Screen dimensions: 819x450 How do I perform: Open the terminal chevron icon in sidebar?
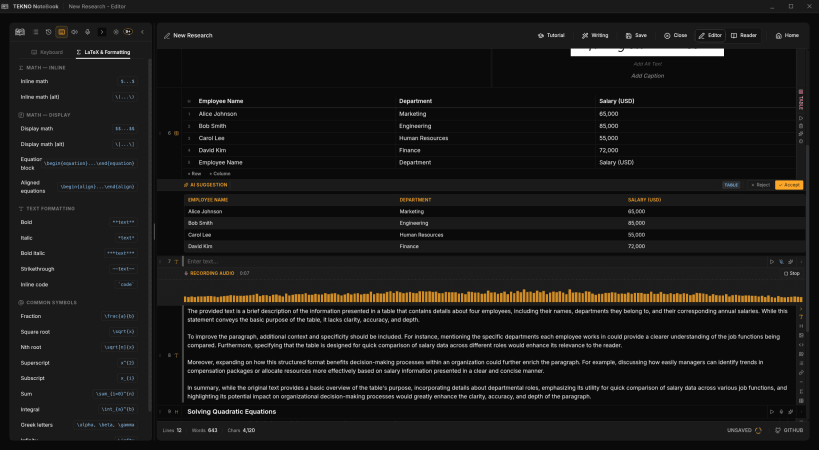tap(102, 32)
